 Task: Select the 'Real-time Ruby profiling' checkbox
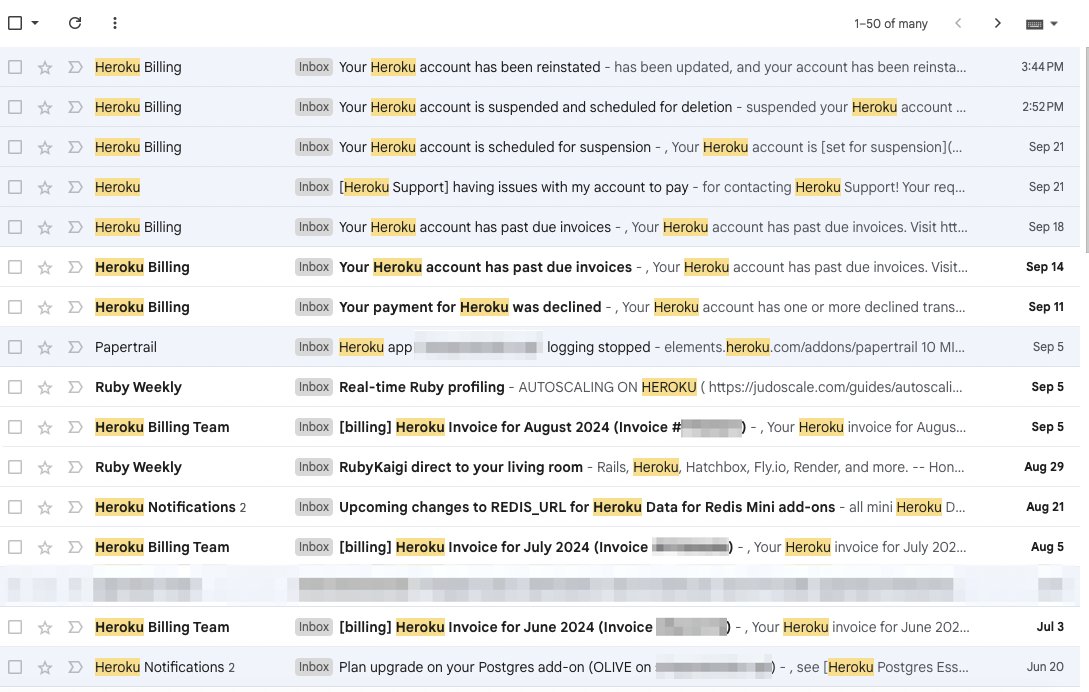coord(15,387)
